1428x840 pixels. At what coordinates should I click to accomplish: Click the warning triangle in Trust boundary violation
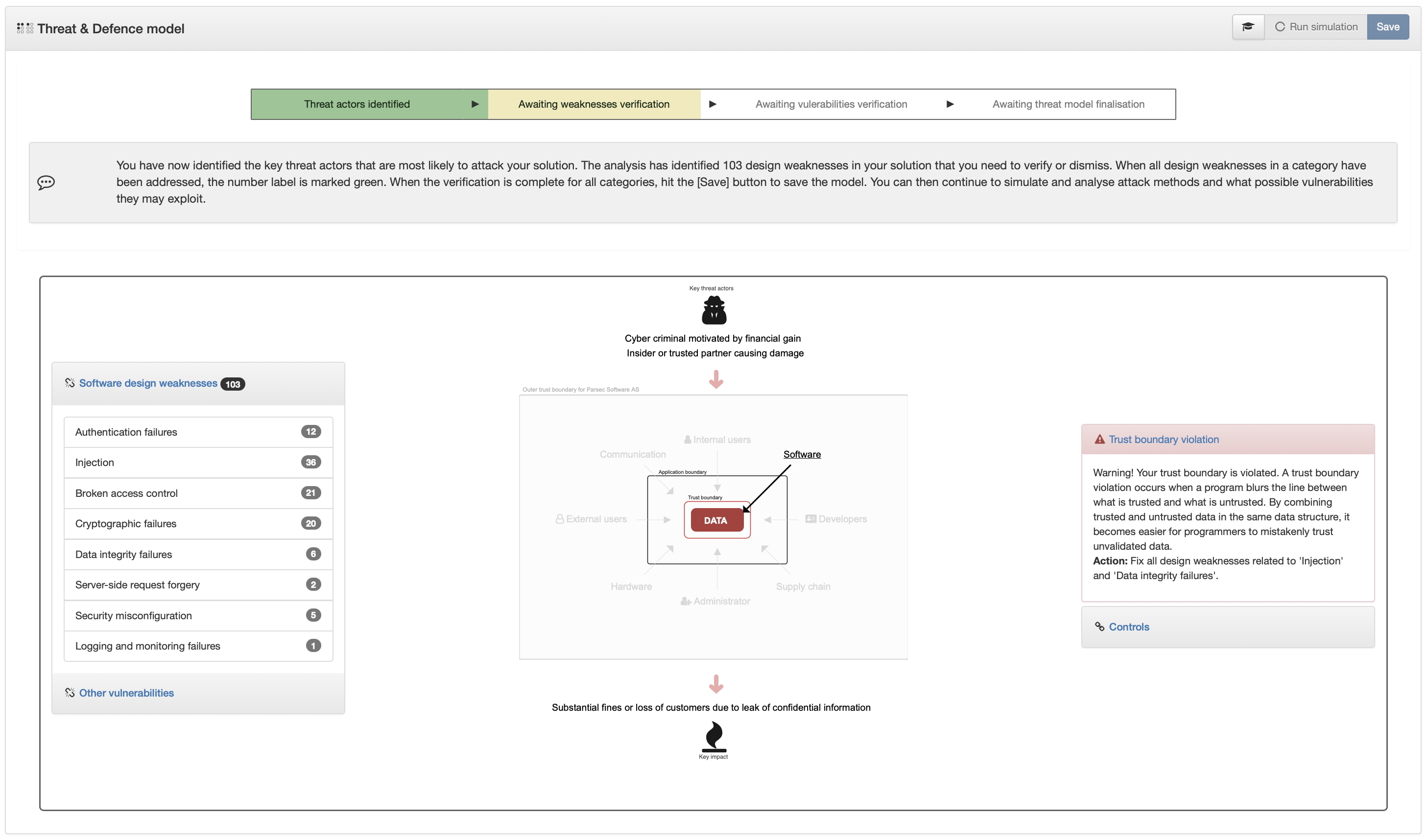(x=1099, y=440)
